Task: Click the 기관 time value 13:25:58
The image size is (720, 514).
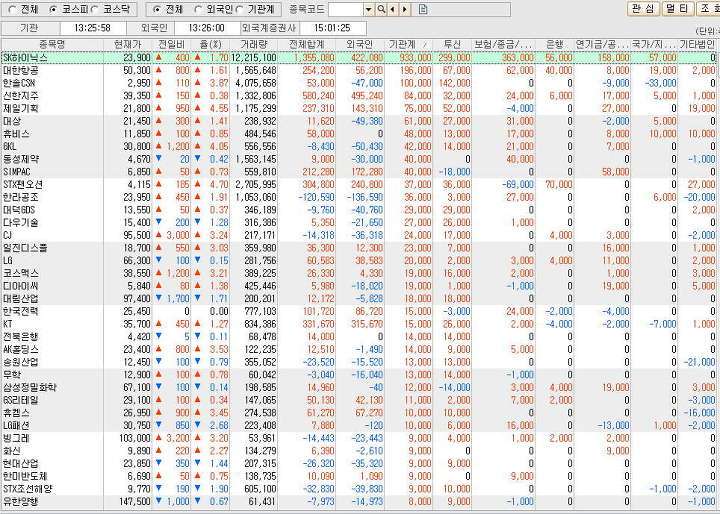Action: click(92, 28)
